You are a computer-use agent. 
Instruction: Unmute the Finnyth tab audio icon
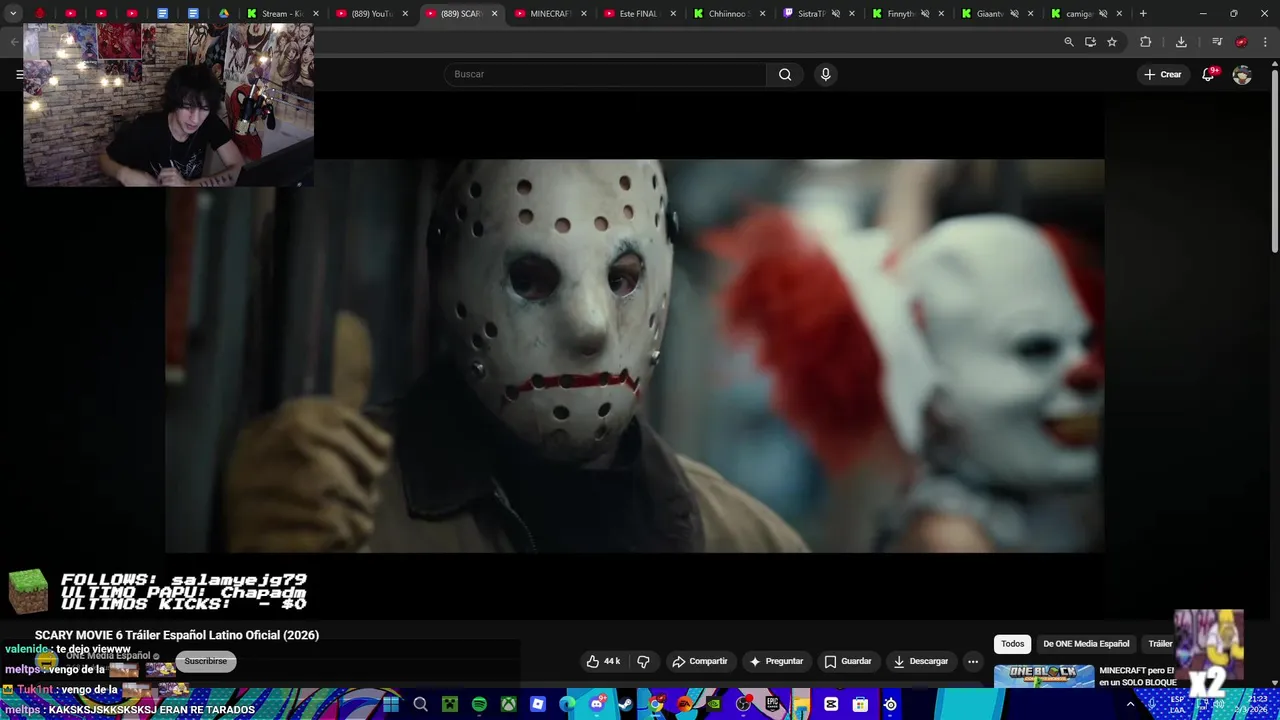[925, 14]
